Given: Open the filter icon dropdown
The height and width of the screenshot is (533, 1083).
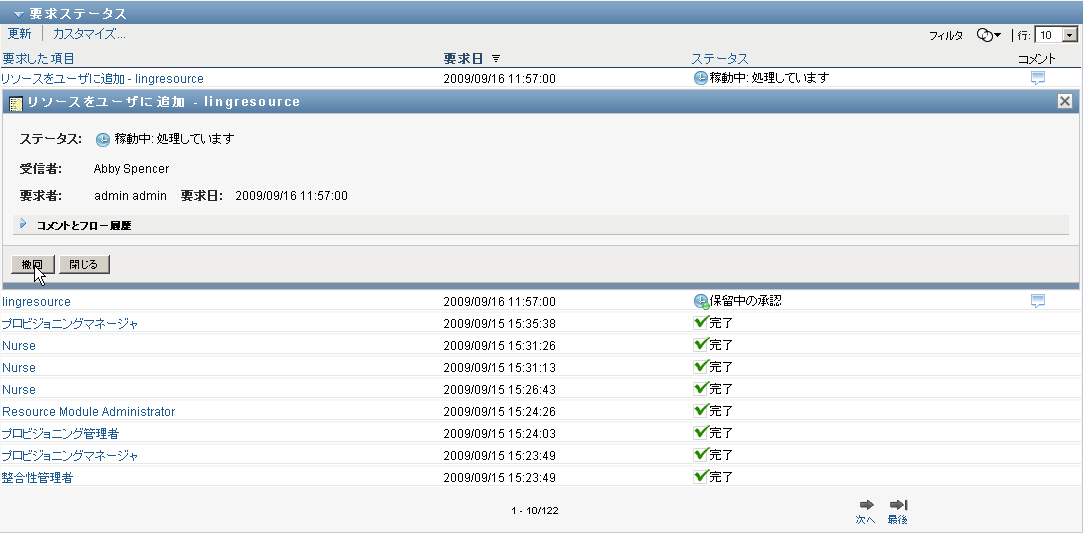Looking at the screenshot, I should [x=989, y=35].
